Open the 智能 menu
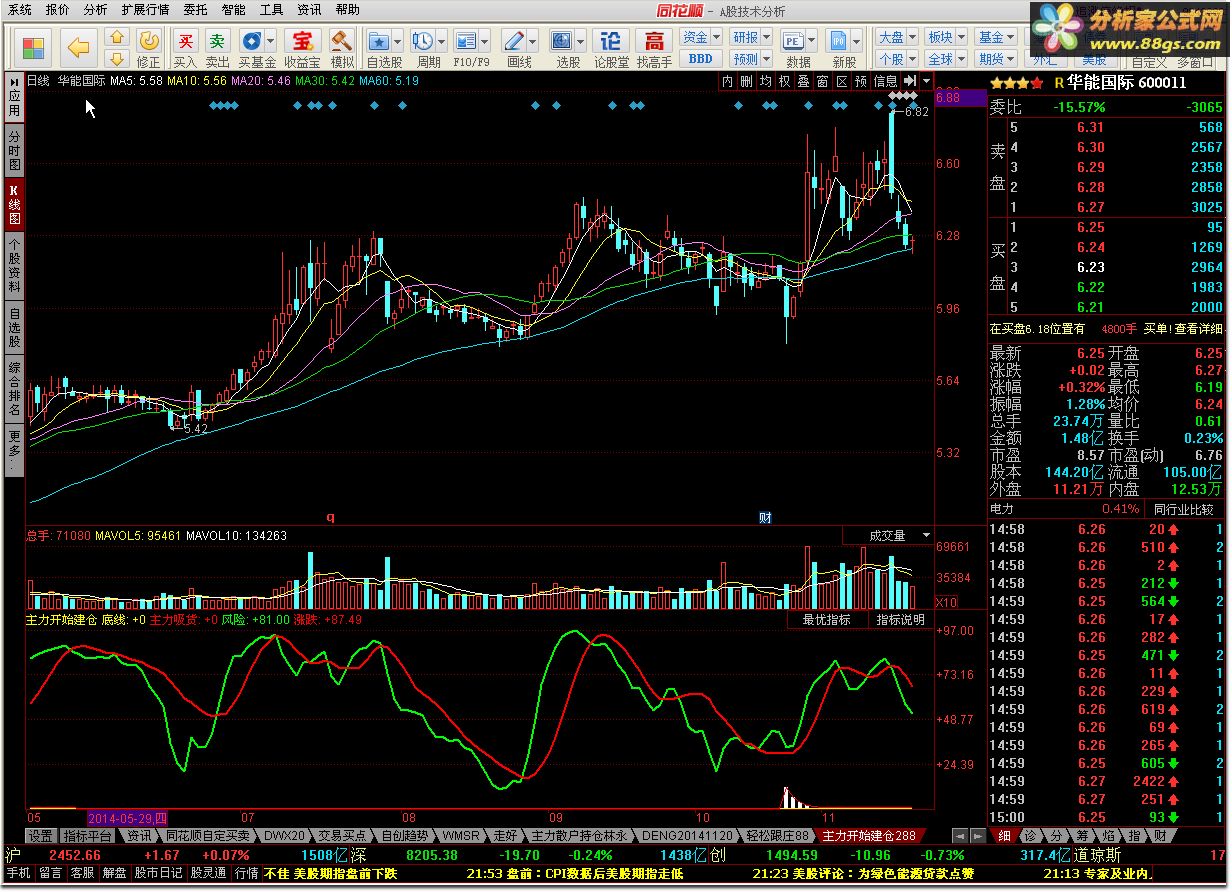 (233, 10)
